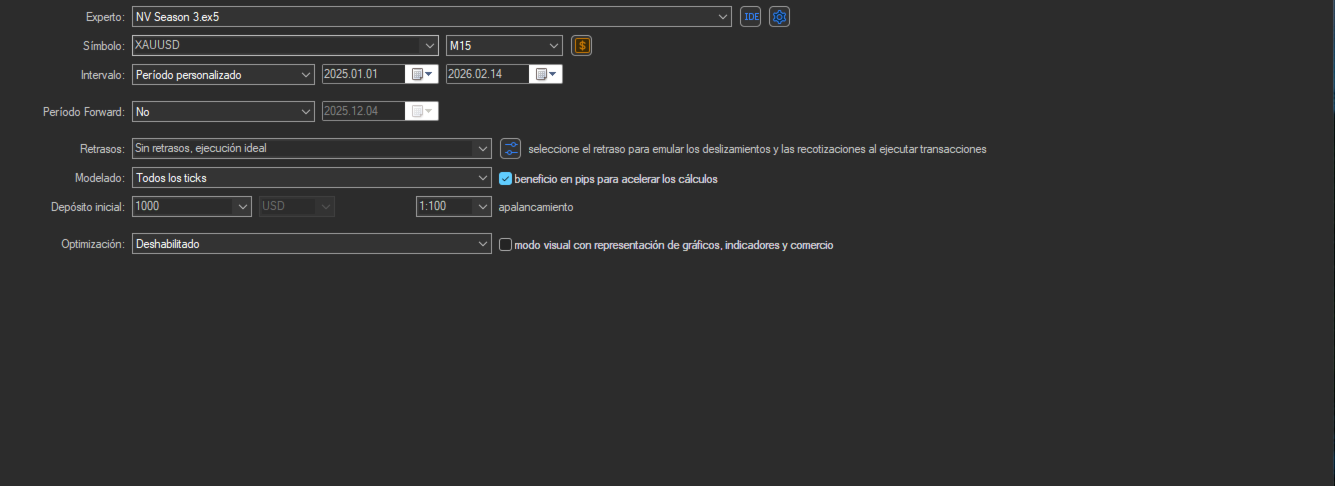Click the 'Depósito inicial:' label

tap(87, 207)
